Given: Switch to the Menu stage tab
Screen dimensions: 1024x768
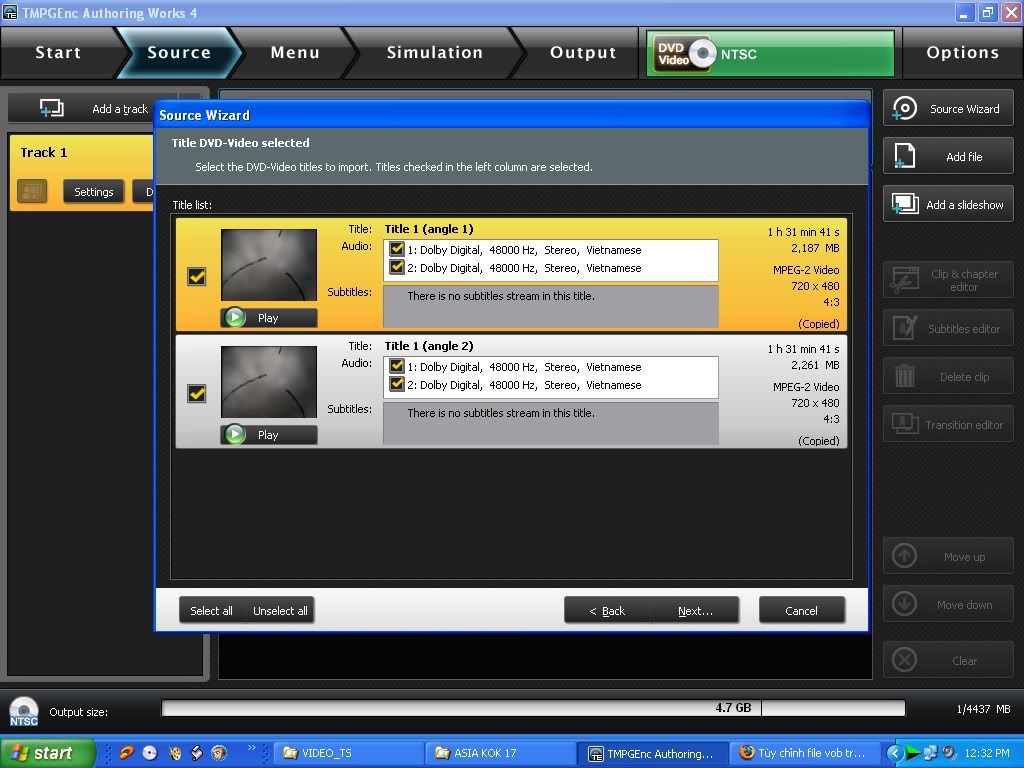Looking at the screenshot, I should (x=295, y=53).
